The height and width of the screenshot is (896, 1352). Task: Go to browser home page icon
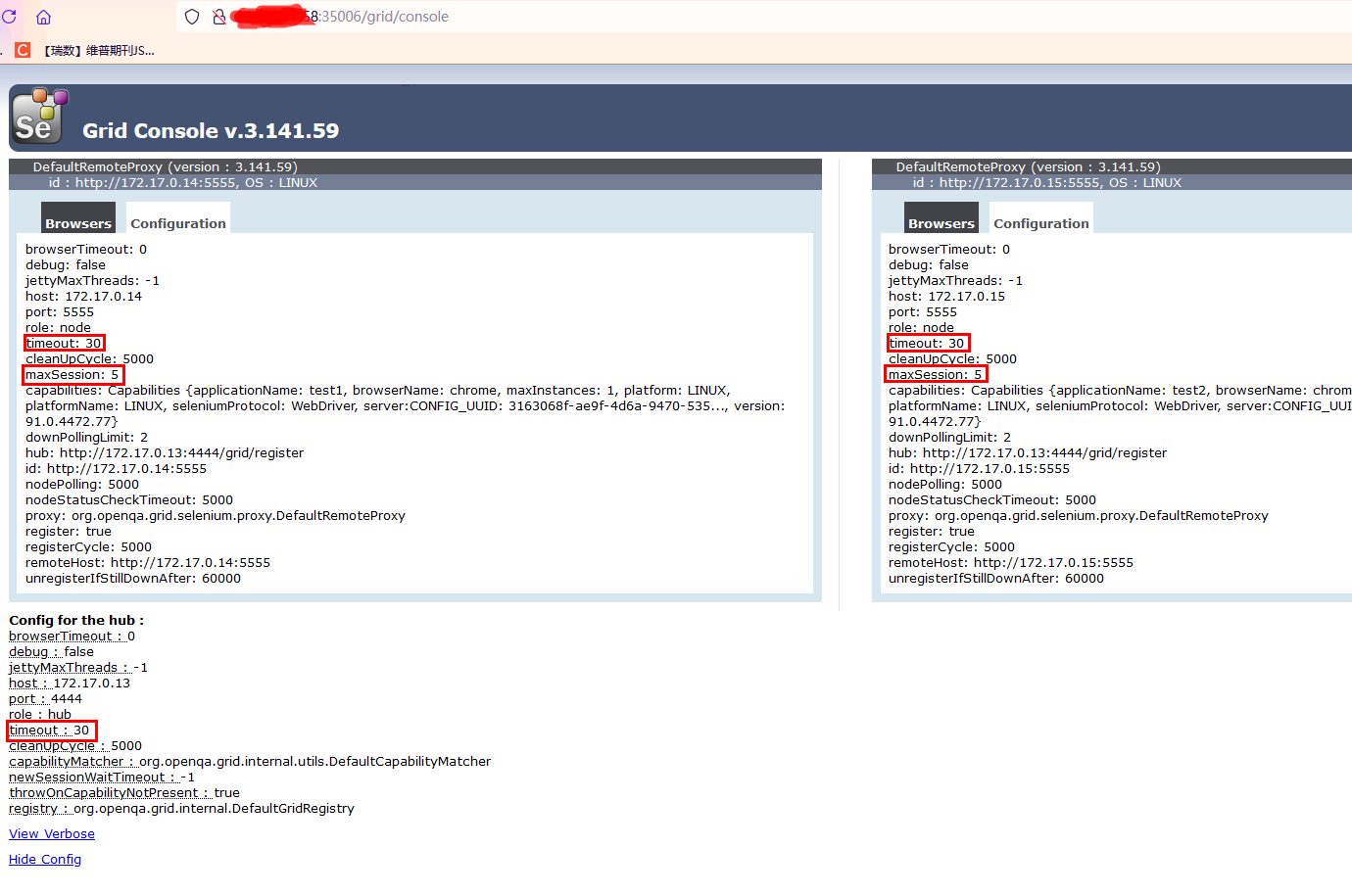[x=43, y=17]
